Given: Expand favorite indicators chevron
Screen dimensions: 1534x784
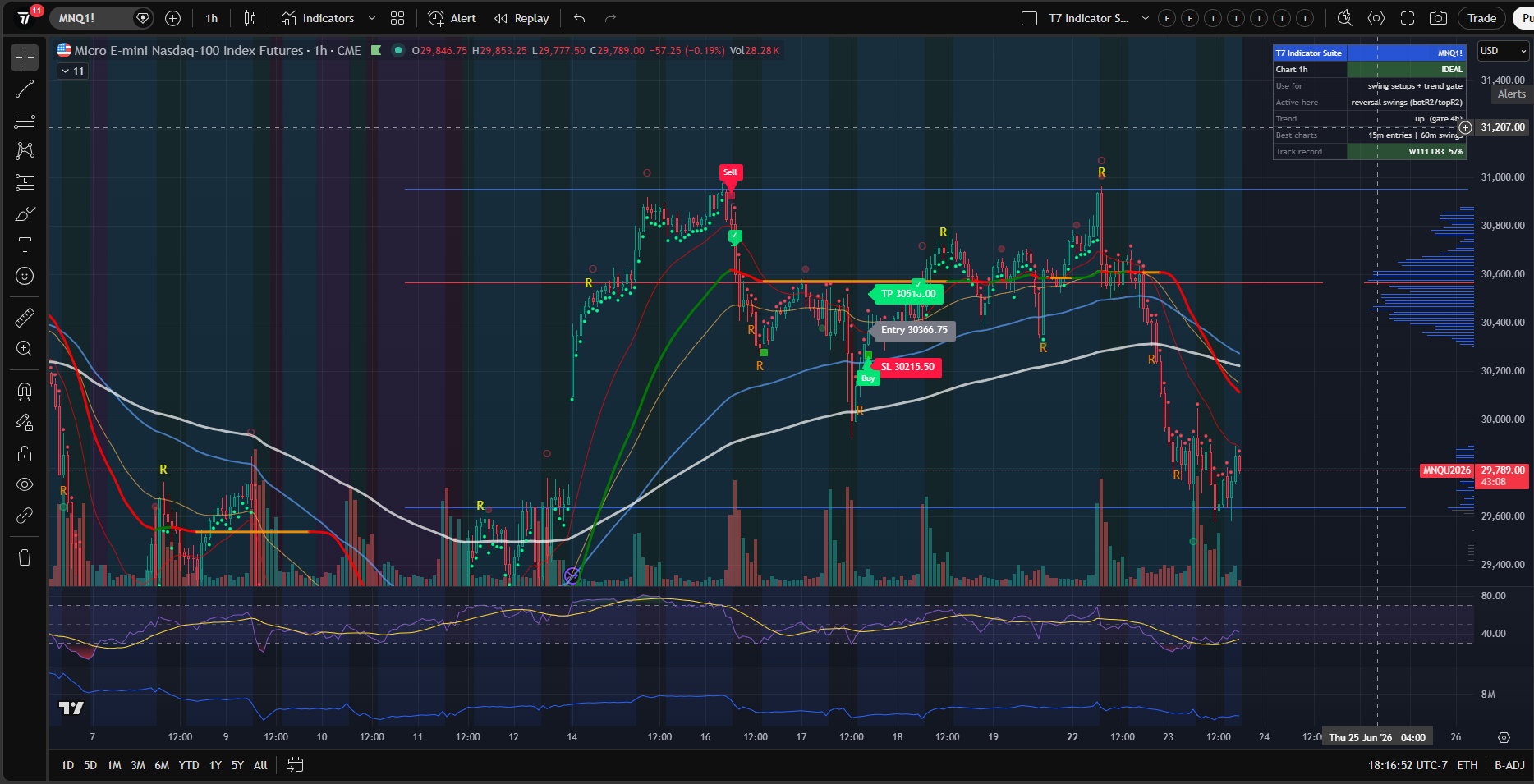Looking at the screenshot, I should [x=372, y=18].
